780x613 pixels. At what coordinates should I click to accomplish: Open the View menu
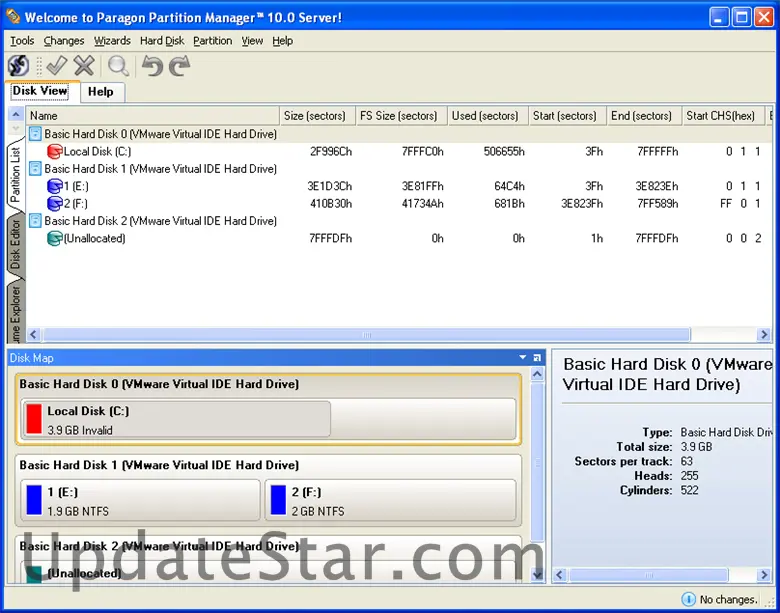pyautogui.click(x=252, y=41)
